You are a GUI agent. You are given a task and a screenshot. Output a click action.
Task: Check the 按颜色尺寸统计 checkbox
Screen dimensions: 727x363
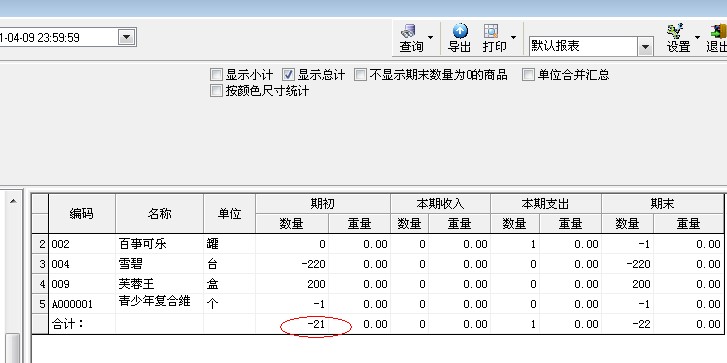(x=217, y=90)
